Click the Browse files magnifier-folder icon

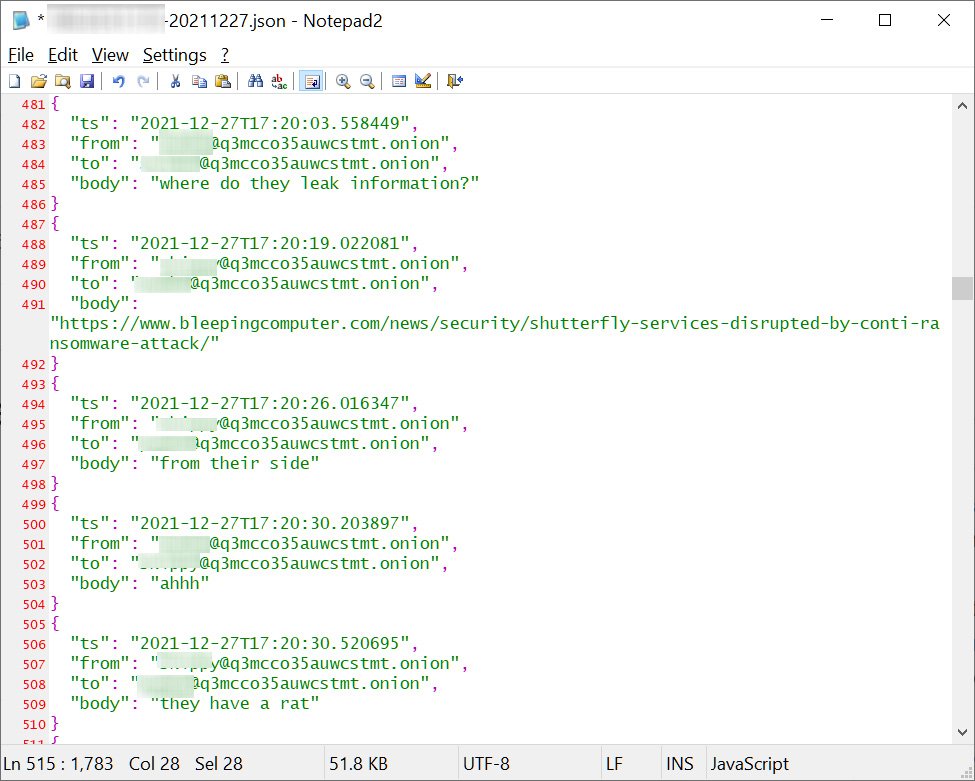pos(62,81)
